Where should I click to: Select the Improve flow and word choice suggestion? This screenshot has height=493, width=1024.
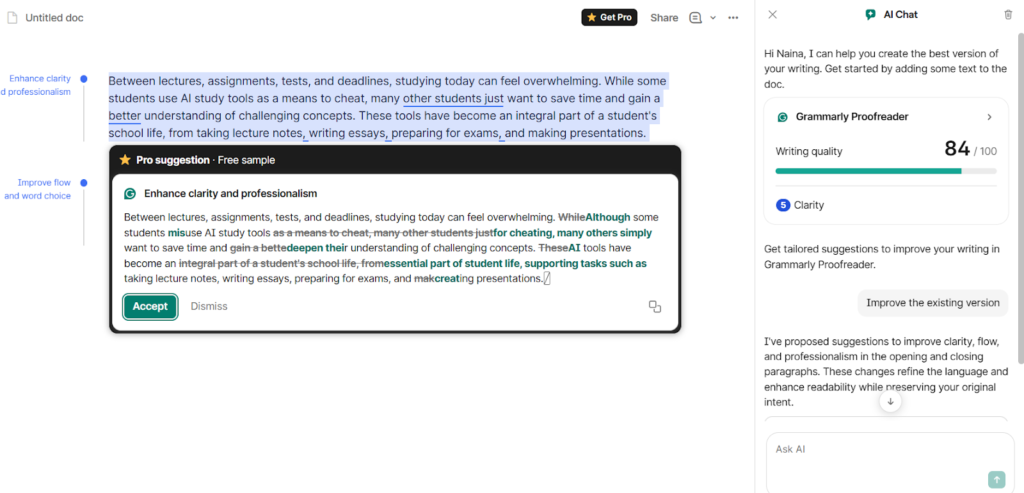(x=38, y=189)
